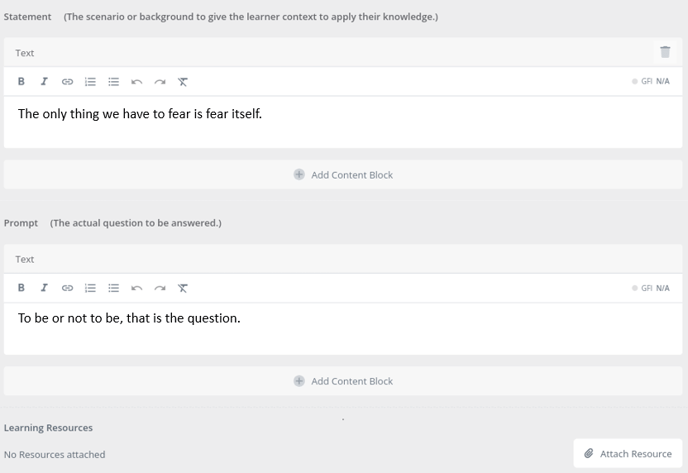
Task: Clear formatting in Prompt editor toolbar
Action: [183, 288]
